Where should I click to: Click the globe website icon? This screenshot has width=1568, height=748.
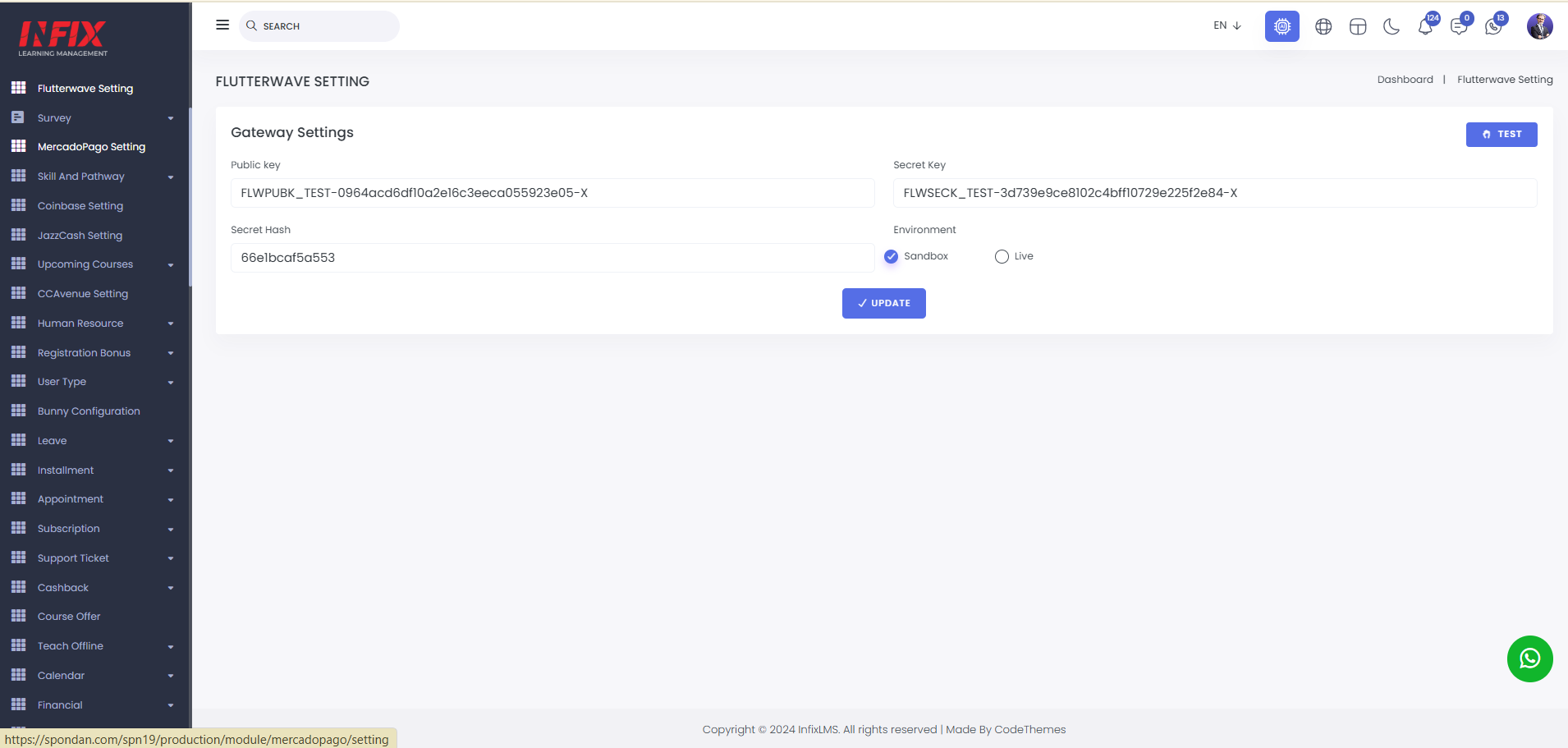tap(1323, 26)
